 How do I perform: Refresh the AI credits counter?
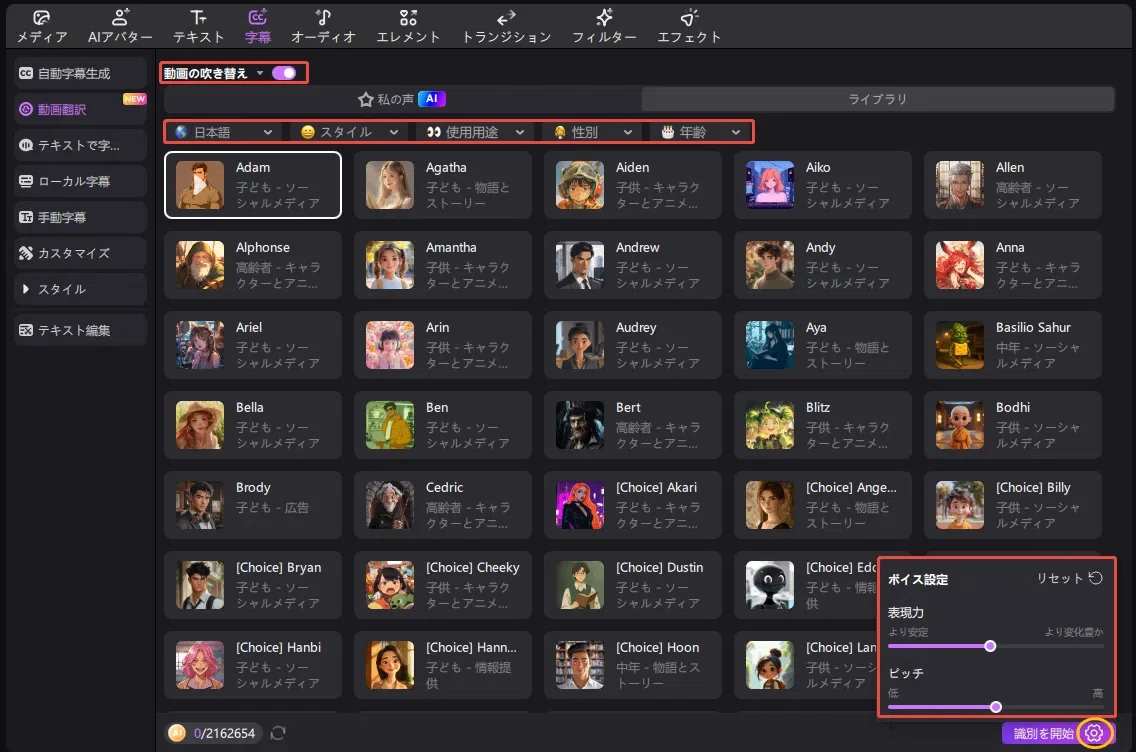click(x=278, y=733)
